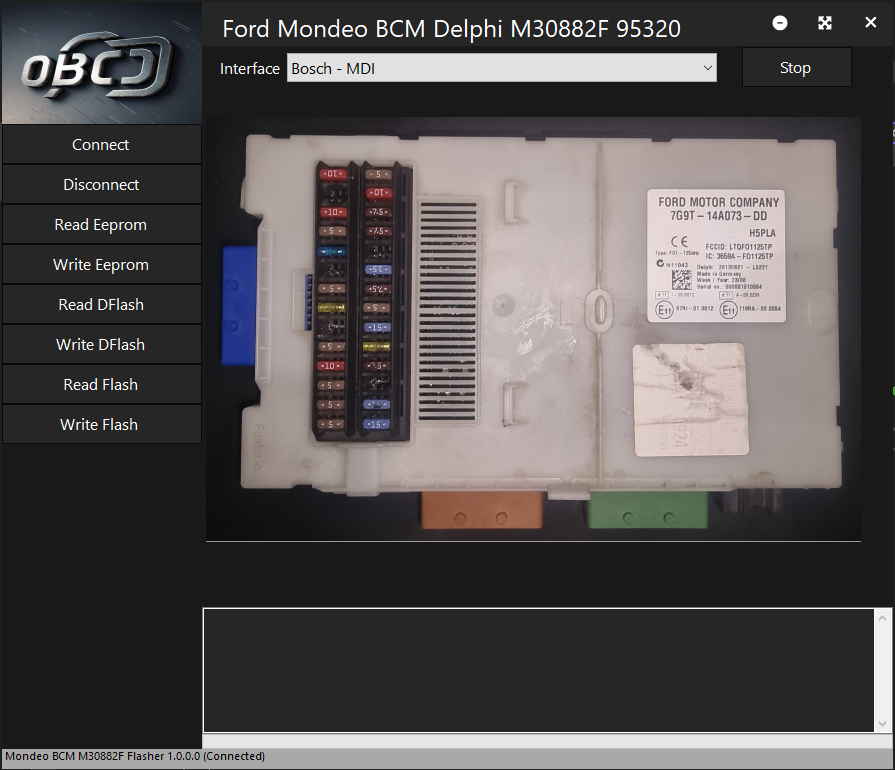Select Write Eeprom
This screenshot has height=770, width=895.
pos(101,265)
